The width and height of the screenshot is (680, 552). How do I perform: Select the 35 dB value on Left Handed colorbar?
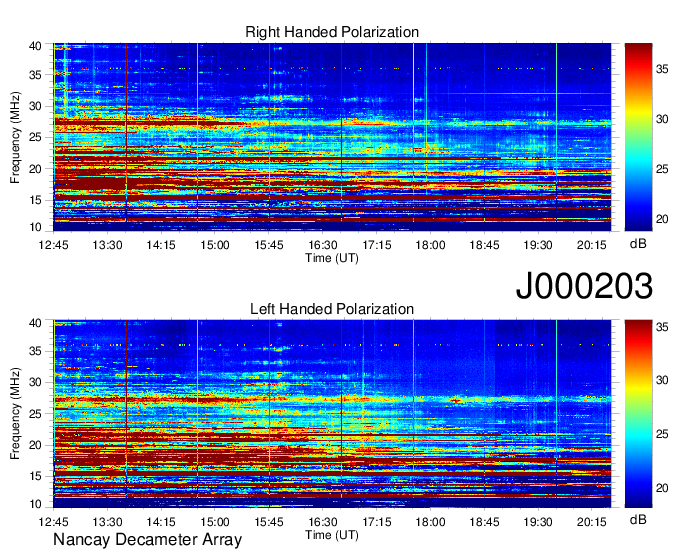point(662,327)
